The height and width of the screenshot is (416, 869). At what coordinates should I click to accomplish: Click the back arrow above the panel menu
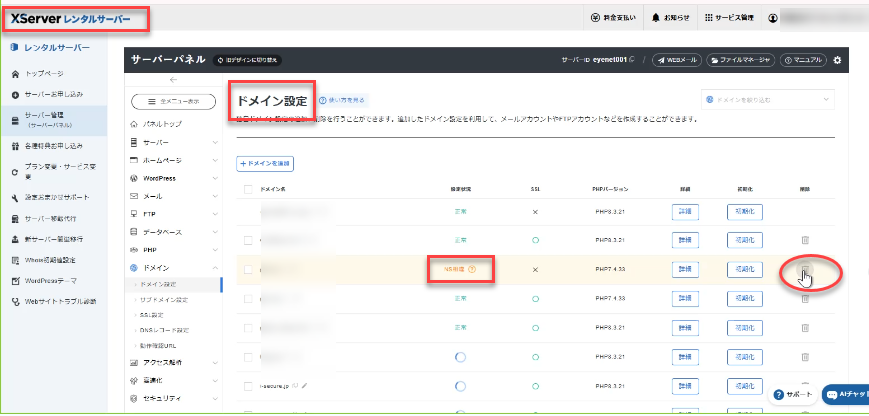pos(173,79)
